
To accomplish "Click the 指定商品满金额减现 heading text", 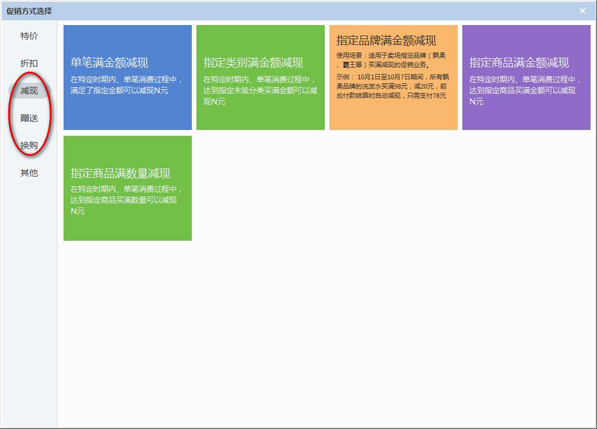I will [519, 62].
